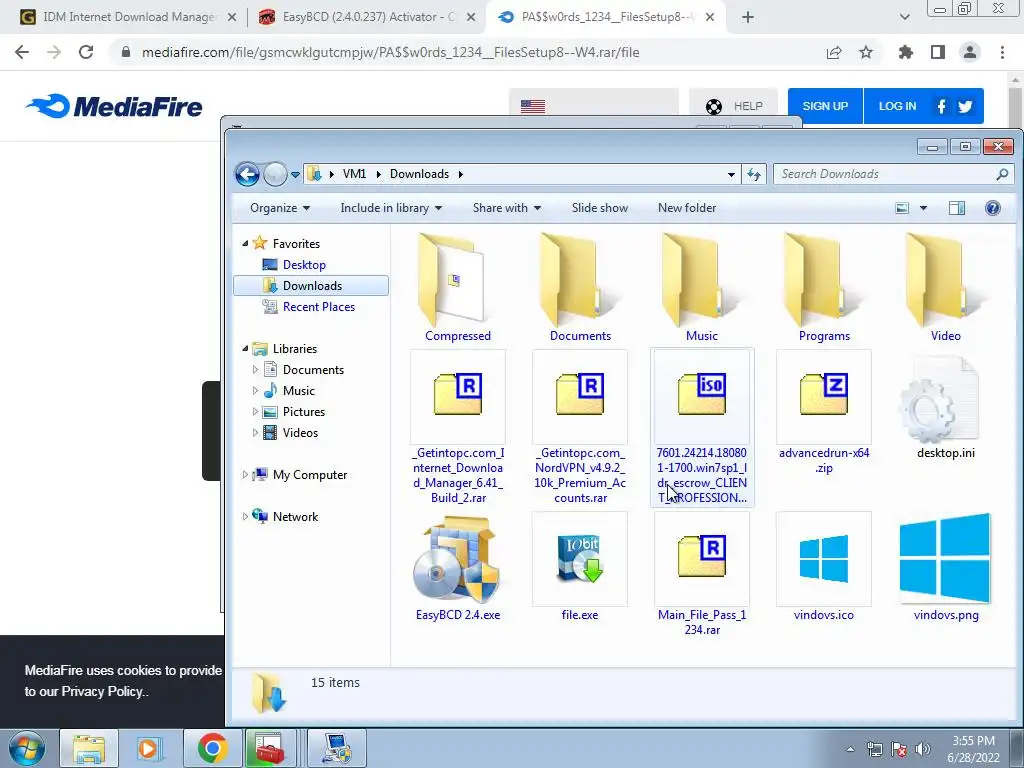The image size is (1024, 768).
Task: Select the win7sp1 ISO file
Action: (702, 428)
